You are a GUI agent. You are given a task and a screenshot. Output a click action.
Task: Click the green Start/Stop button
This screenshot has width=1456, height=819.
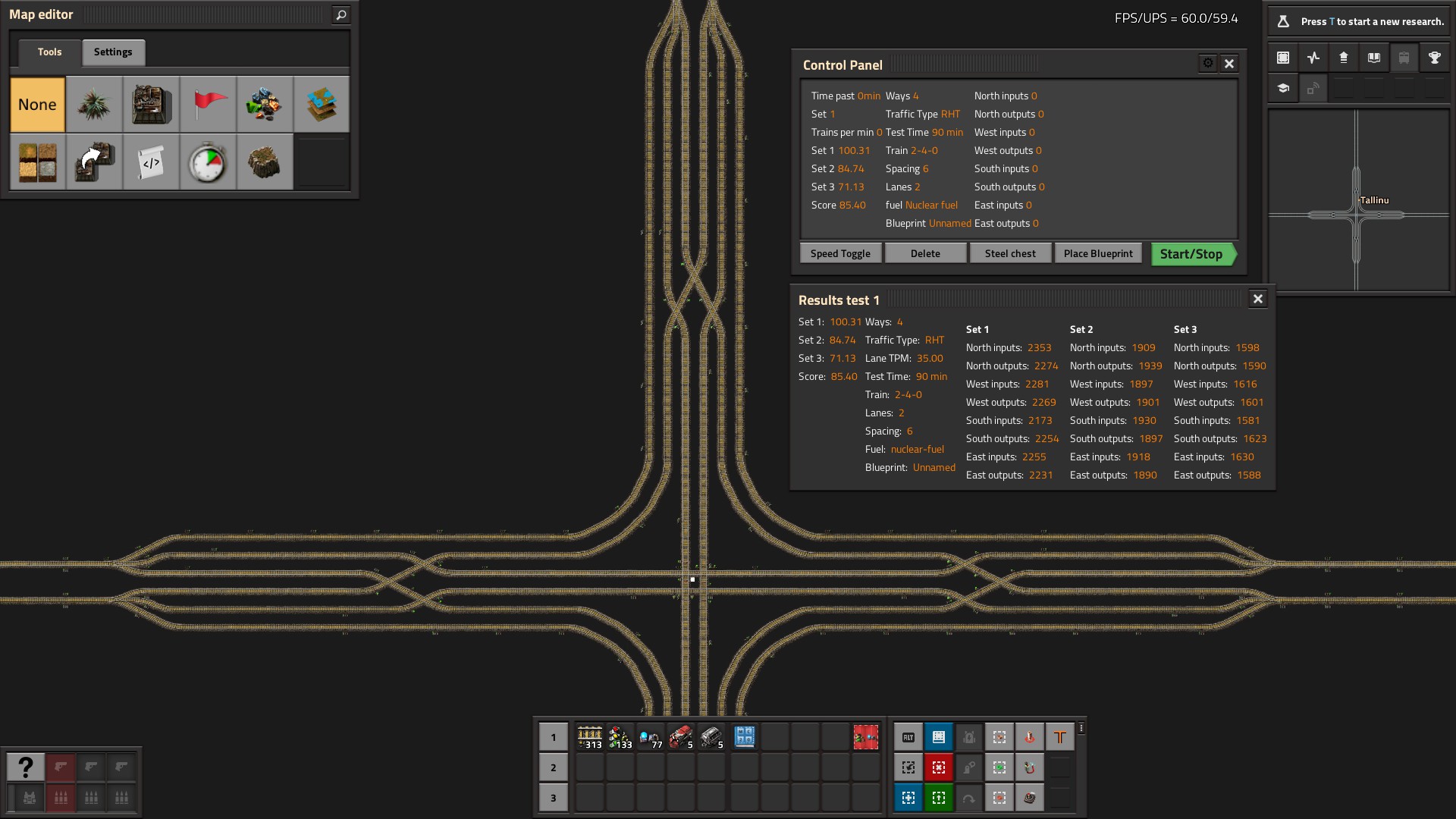click(1194, 254)
